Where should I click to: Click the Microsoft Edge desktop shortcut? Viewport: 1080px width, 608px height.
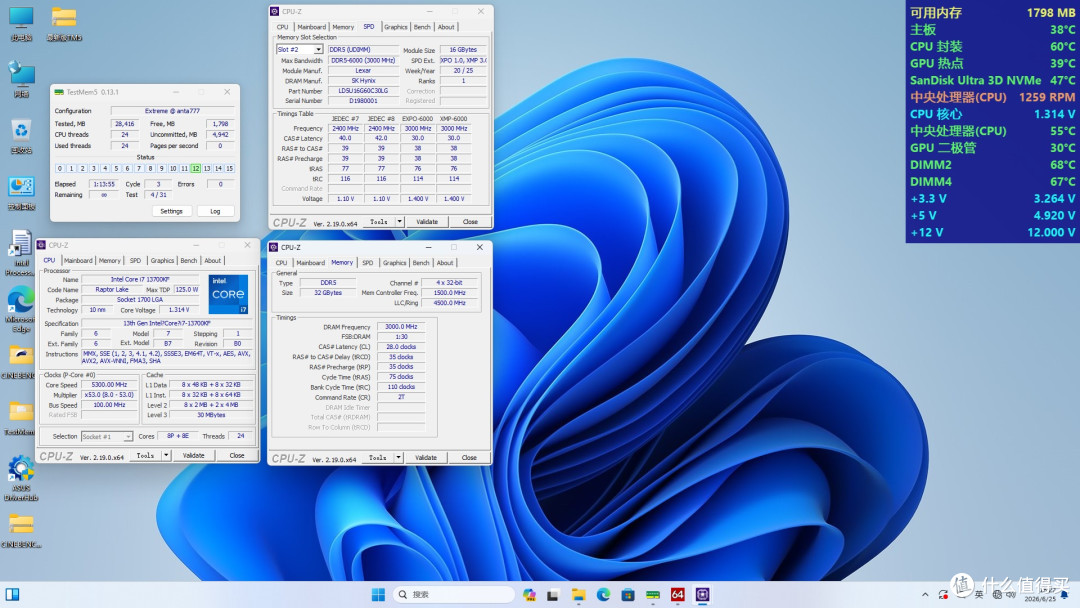pos(21,310)
